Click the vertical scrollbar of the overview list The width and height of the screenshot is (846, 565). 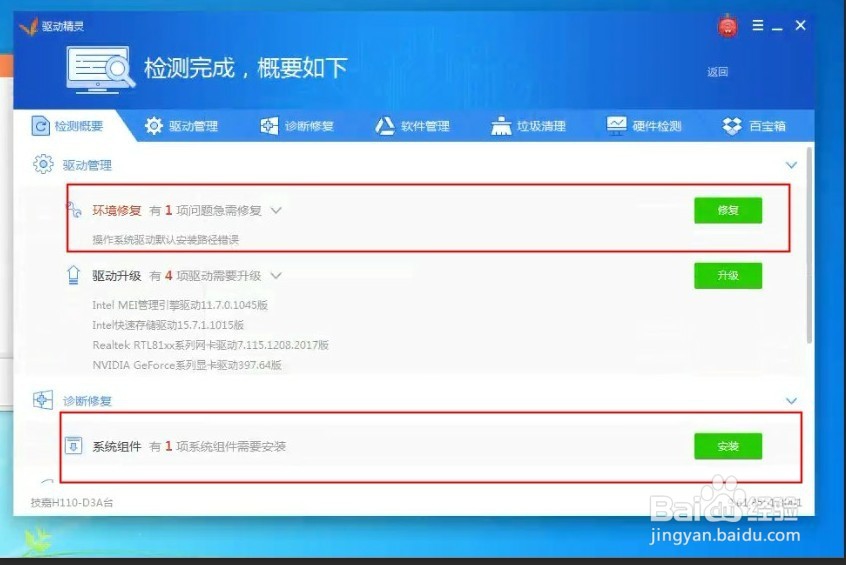pos(809,246)
